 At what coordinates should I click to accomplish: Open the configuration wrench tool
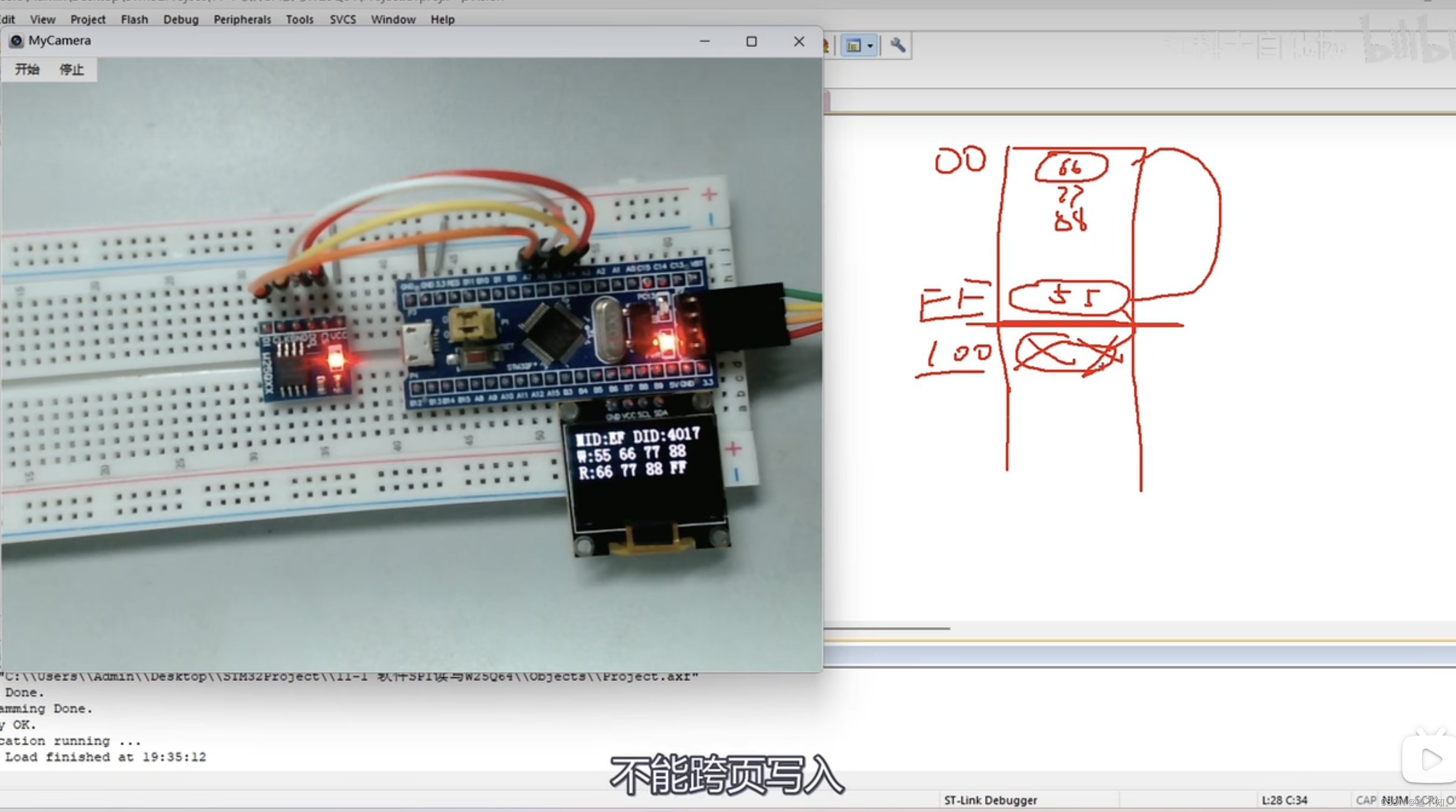tap(897, 45)
